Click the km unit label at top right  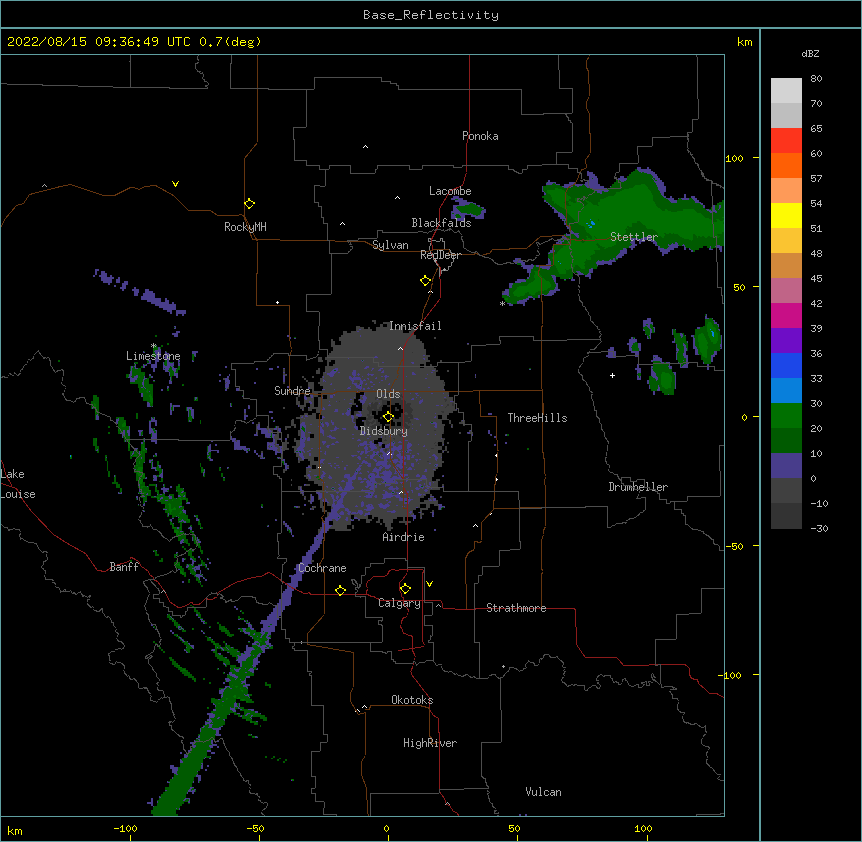(x=744, y=42)
